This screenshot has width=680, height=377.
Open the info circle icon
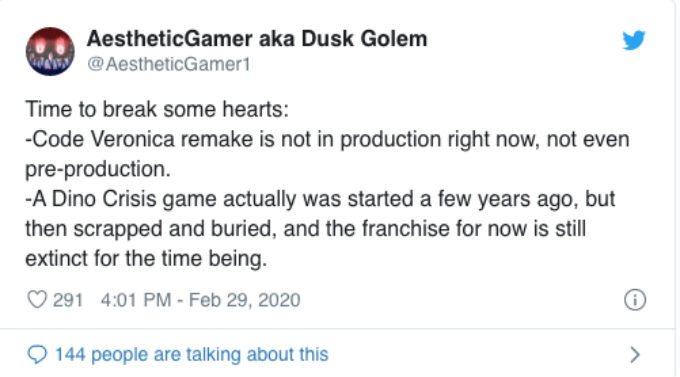click(x=635, y=300)
